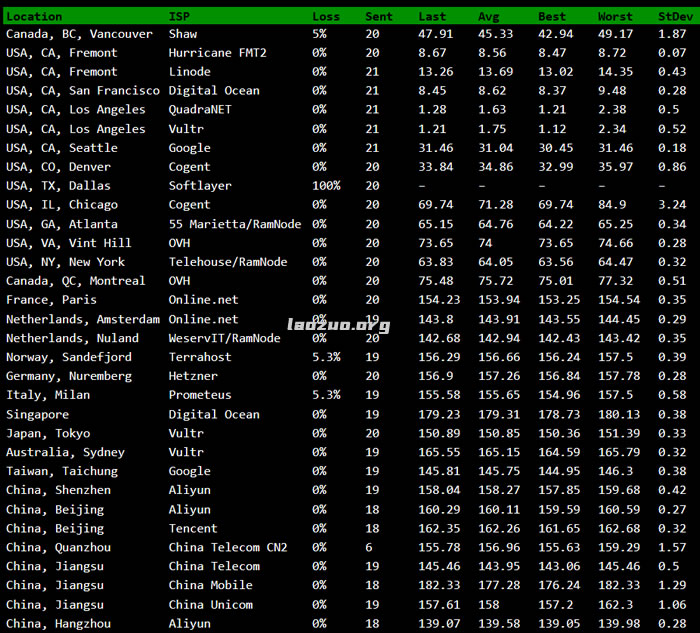The height and width of the screenshot is (633, 700).
Task: Click the Avg column header
Action: pos(489,16)
